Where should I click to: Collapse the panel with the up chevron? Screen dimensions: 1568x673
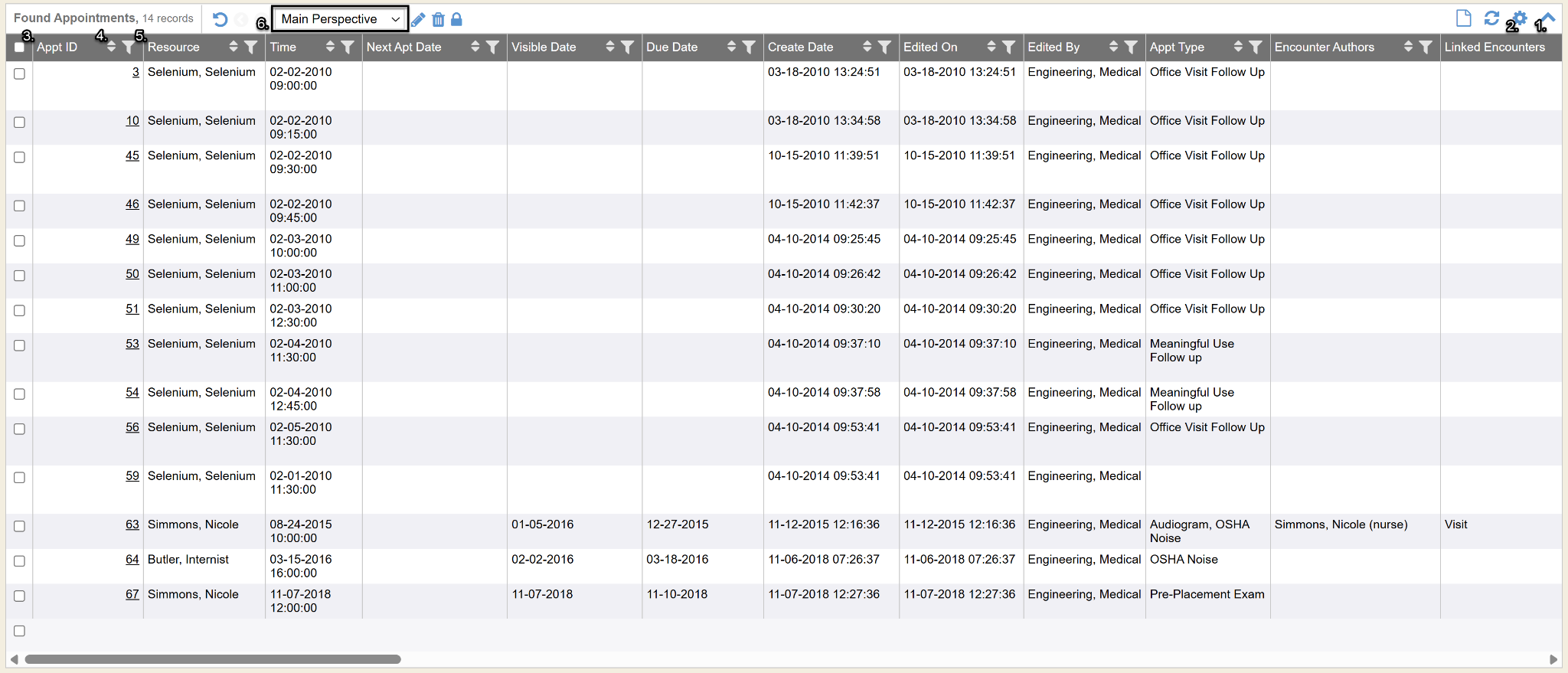(1548, 18)
